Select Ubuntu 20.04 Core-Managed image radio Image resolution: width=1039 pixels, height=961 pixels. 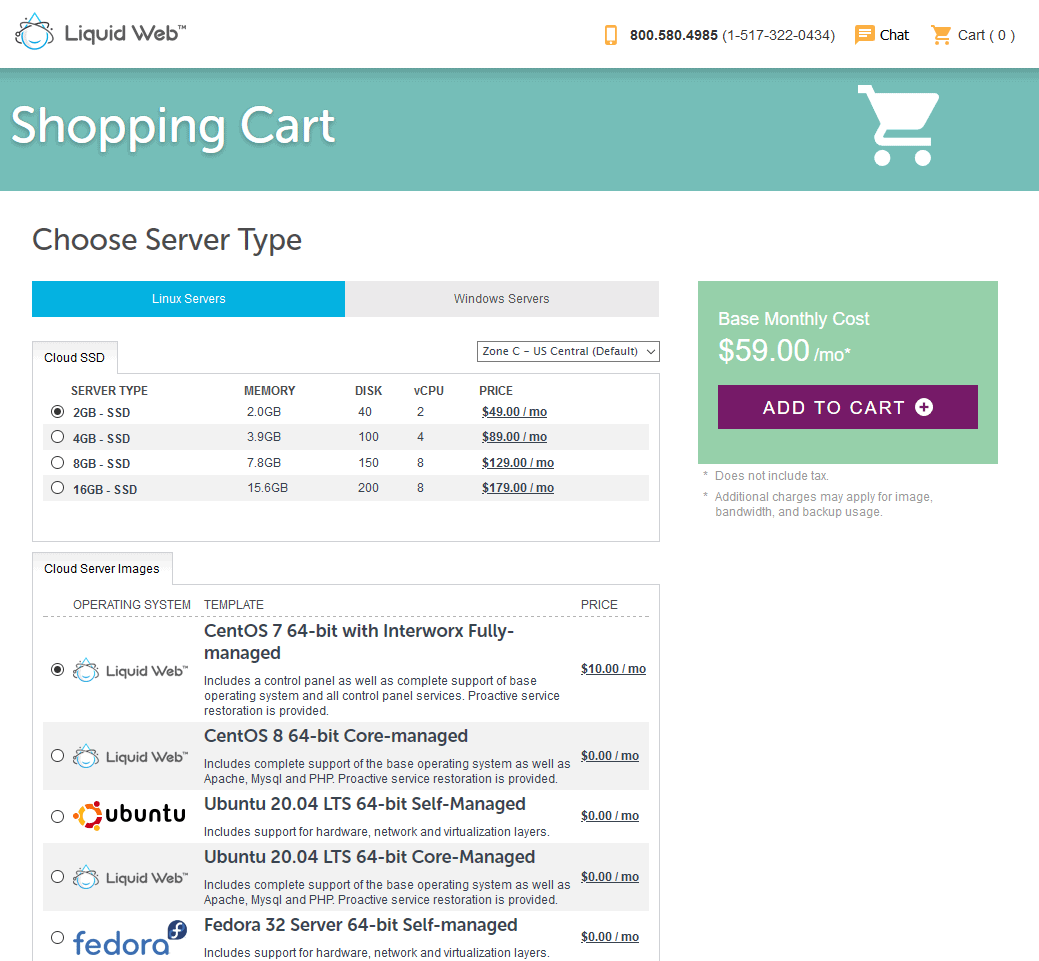[x=58, y=877]
